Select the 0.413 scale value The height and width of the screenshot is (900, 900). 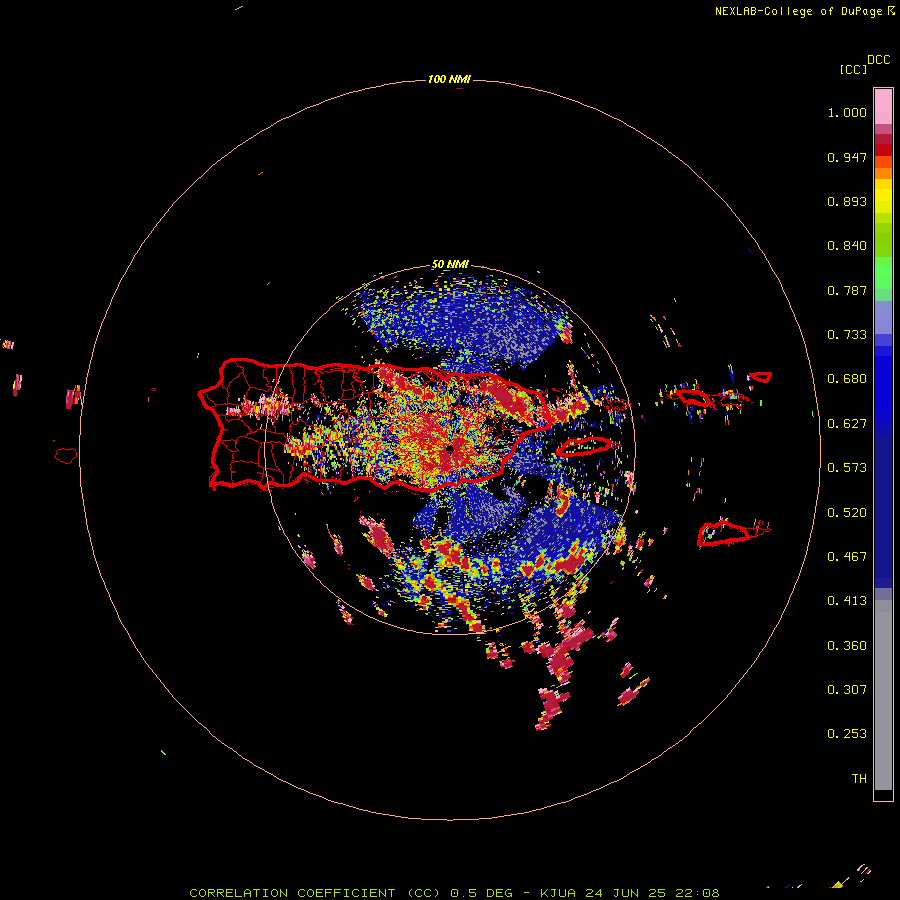pyautogui.click(x=847, y=601)
